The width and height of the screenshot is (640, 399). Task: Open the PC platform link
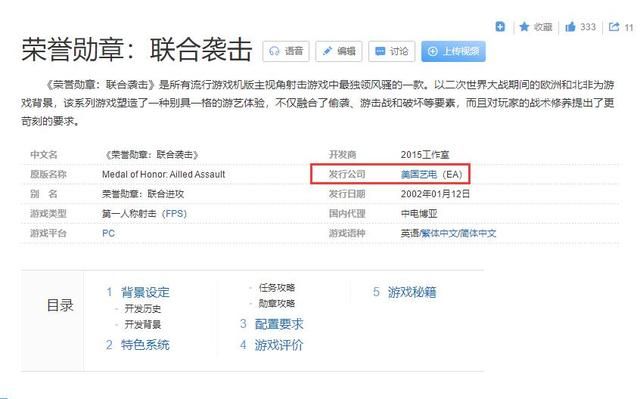[109, 233]
